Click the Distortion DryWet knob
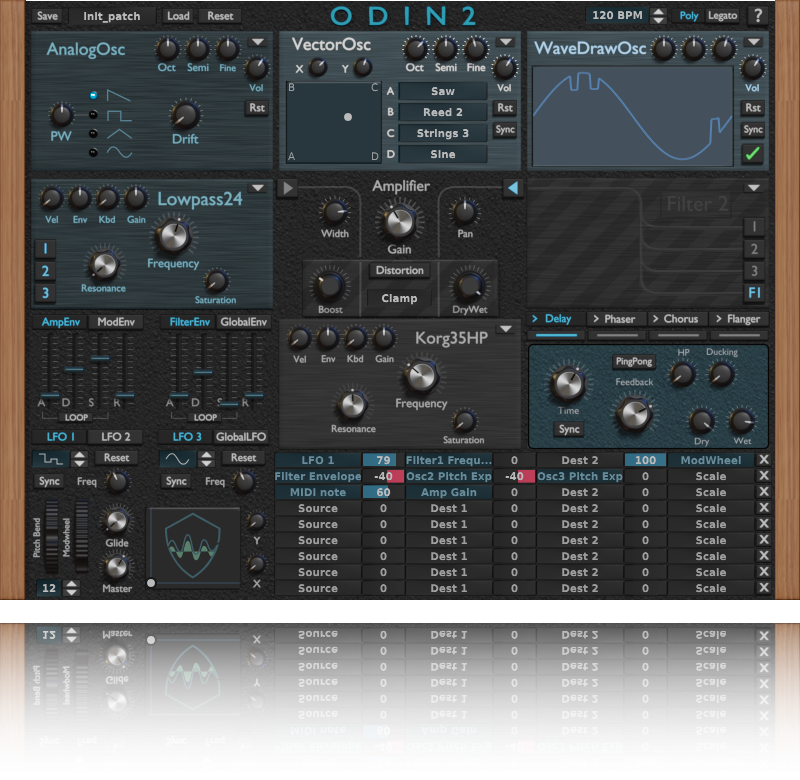The height and width of the screenshot is (780, 800). [469, 286]
